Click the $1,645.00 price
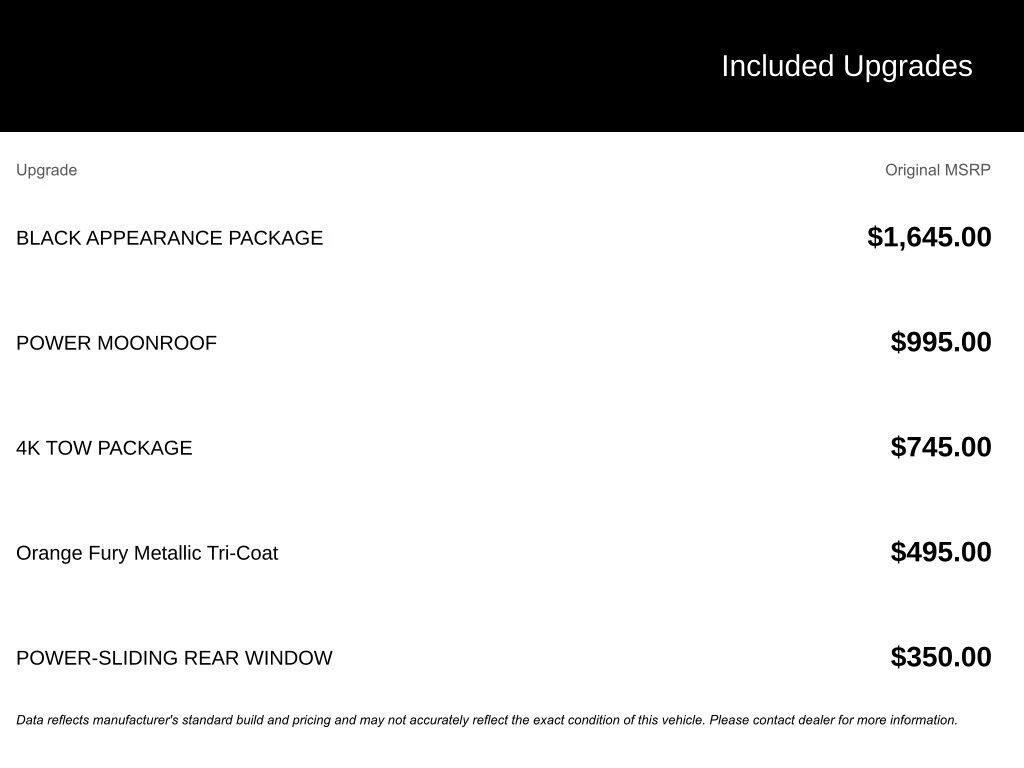Image resolution: width=1024 pixels, height=768 pixels. click(929, 237)
